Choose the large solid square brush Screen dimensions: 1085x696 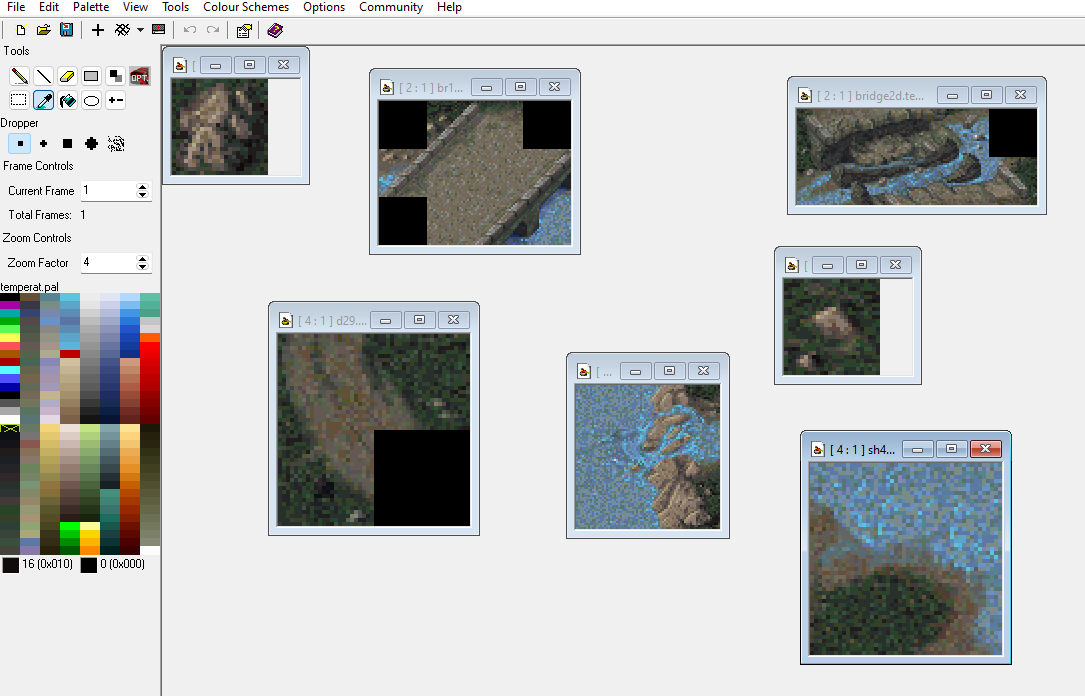[67, 143]
